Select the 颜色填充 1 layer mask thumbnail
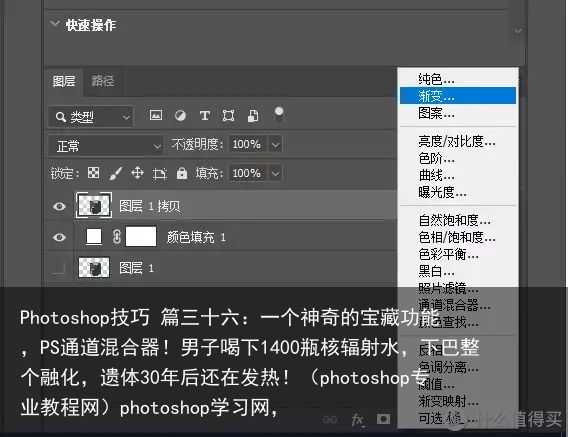568x437 pixels. (141, 236)
